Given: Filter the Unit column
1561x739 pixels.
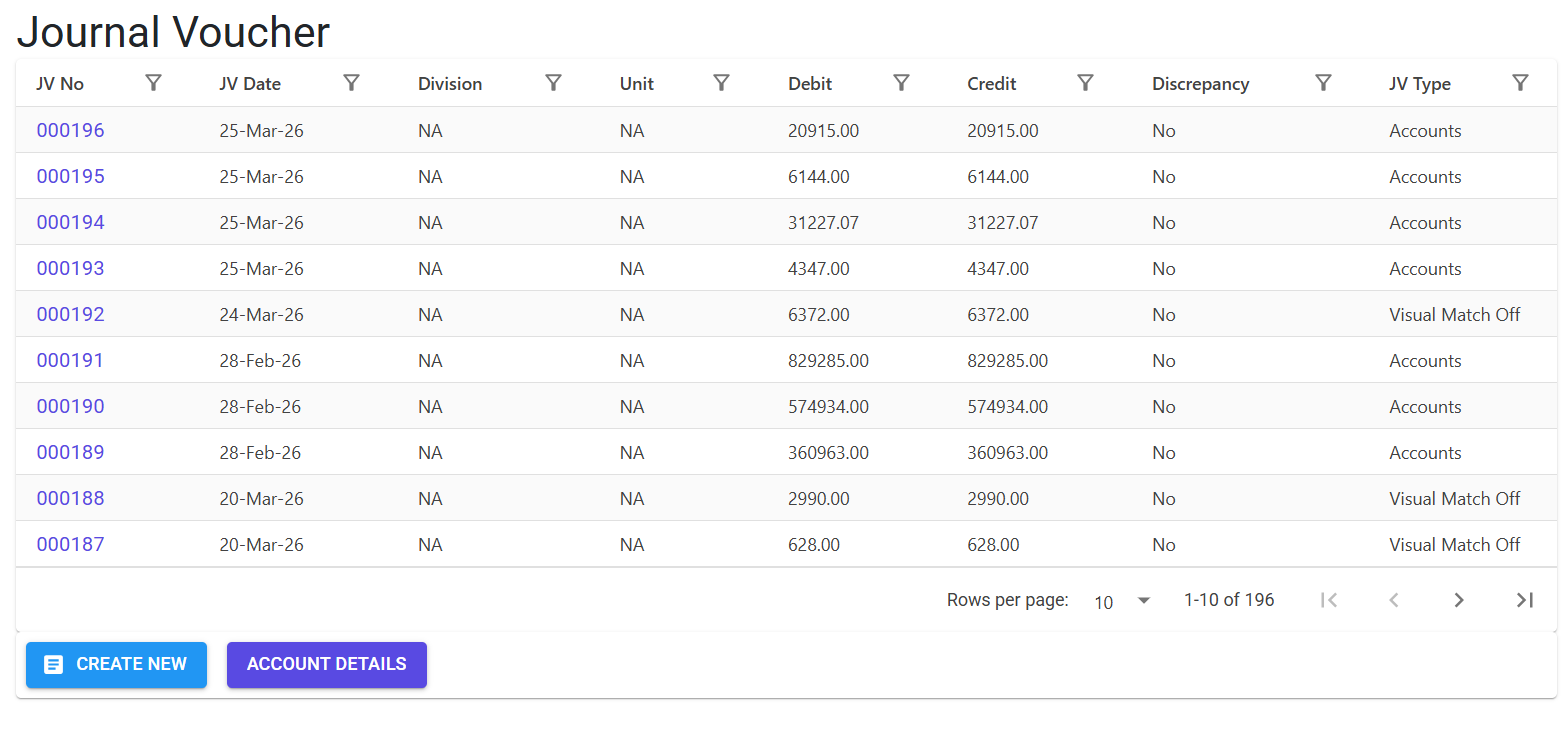Looking at the screenshot, I should pos(721,83).
